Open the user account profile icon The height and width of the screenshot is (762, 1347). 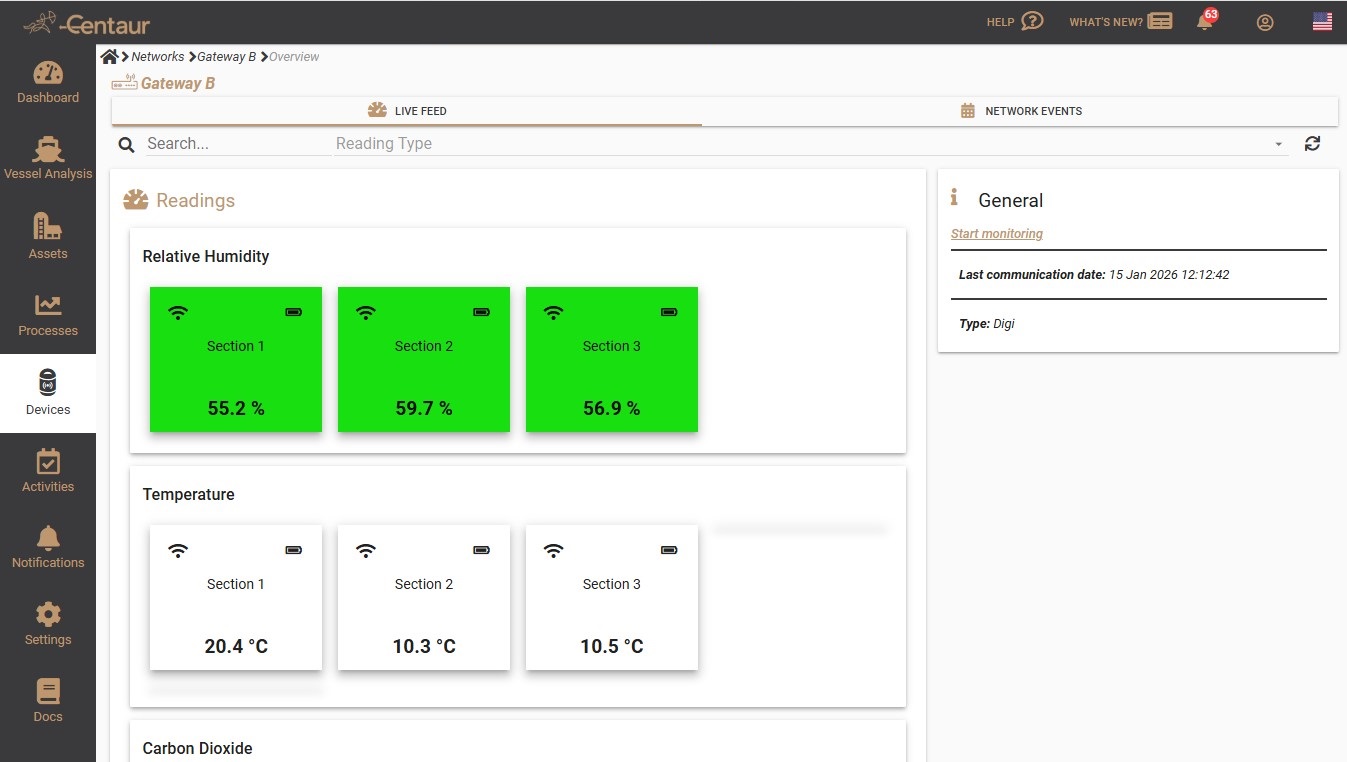(1265, 22)
